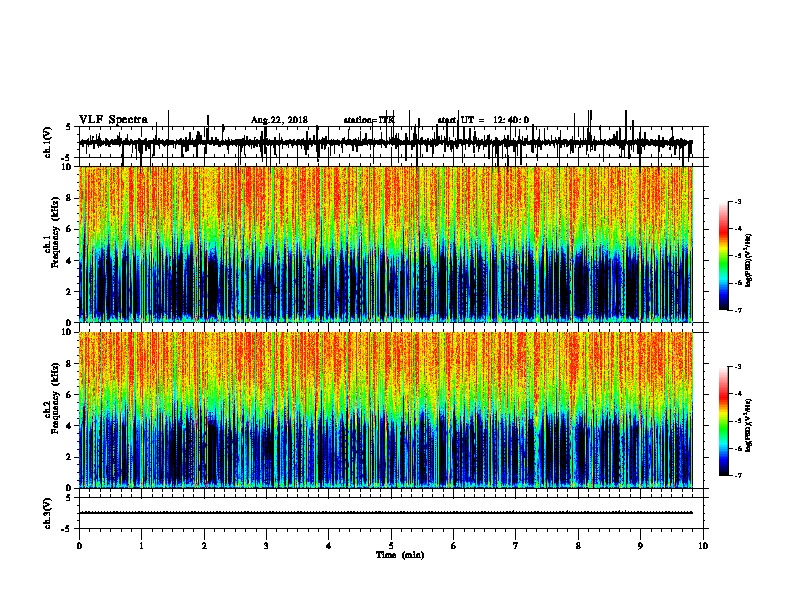The image size is (792, 612).
Task: Click the "-7" tick of the ch.2 colorbar
Action: (x=737, y=475)
